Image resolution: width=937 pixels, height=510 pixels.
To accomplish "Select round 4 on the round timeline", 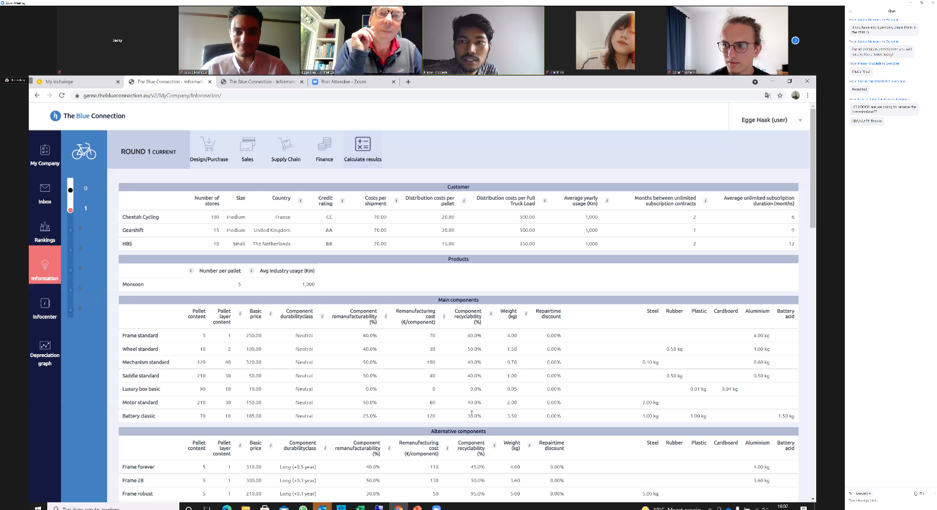I will click(71, 268).
